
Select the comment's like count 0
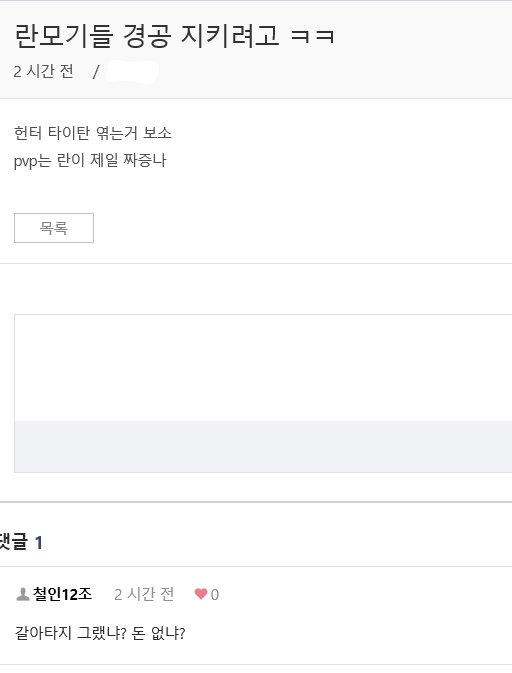click(215, 594)
